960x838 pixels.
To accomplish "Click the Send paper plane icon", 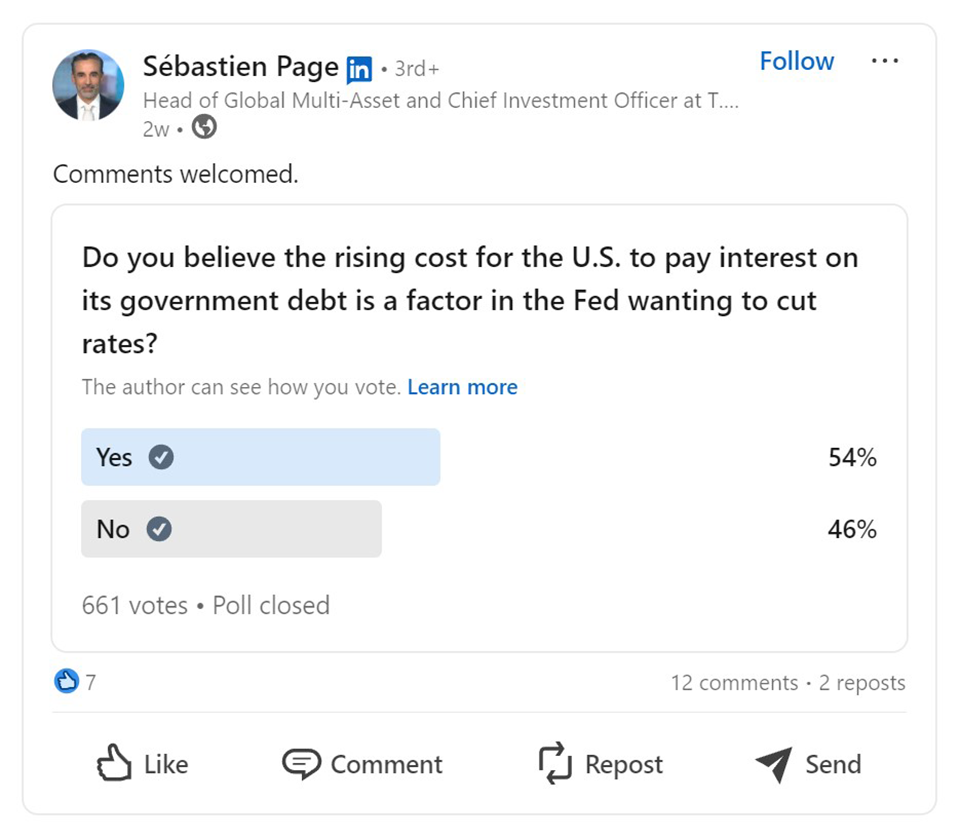I will [774, 764].
